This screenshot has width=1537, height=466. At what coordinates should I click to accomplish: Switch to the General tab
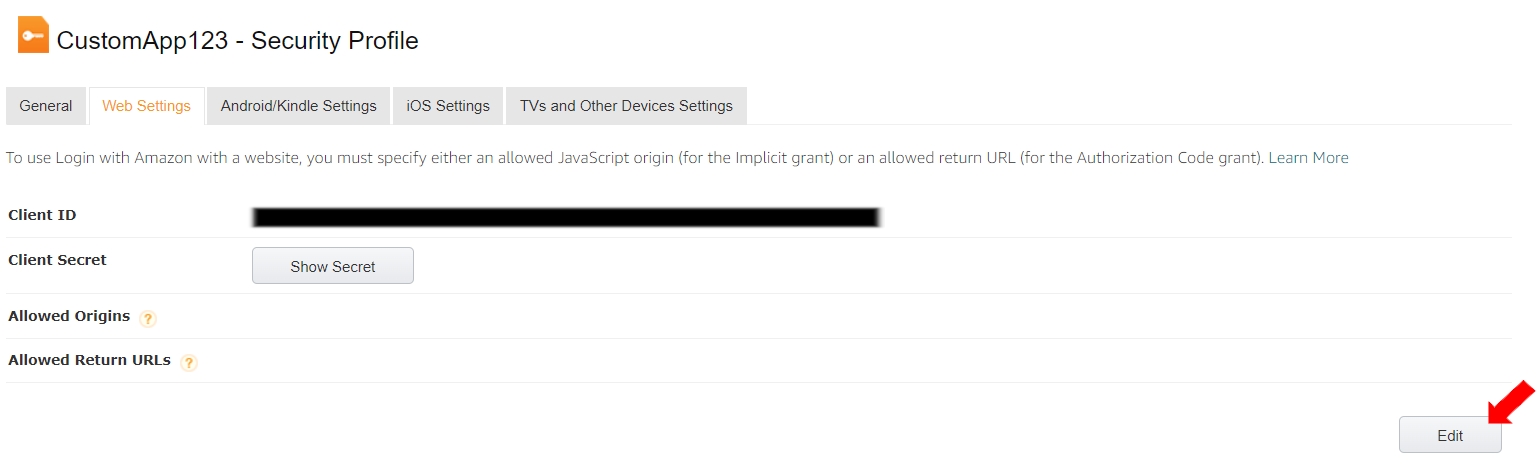click(x=46, y=106)
